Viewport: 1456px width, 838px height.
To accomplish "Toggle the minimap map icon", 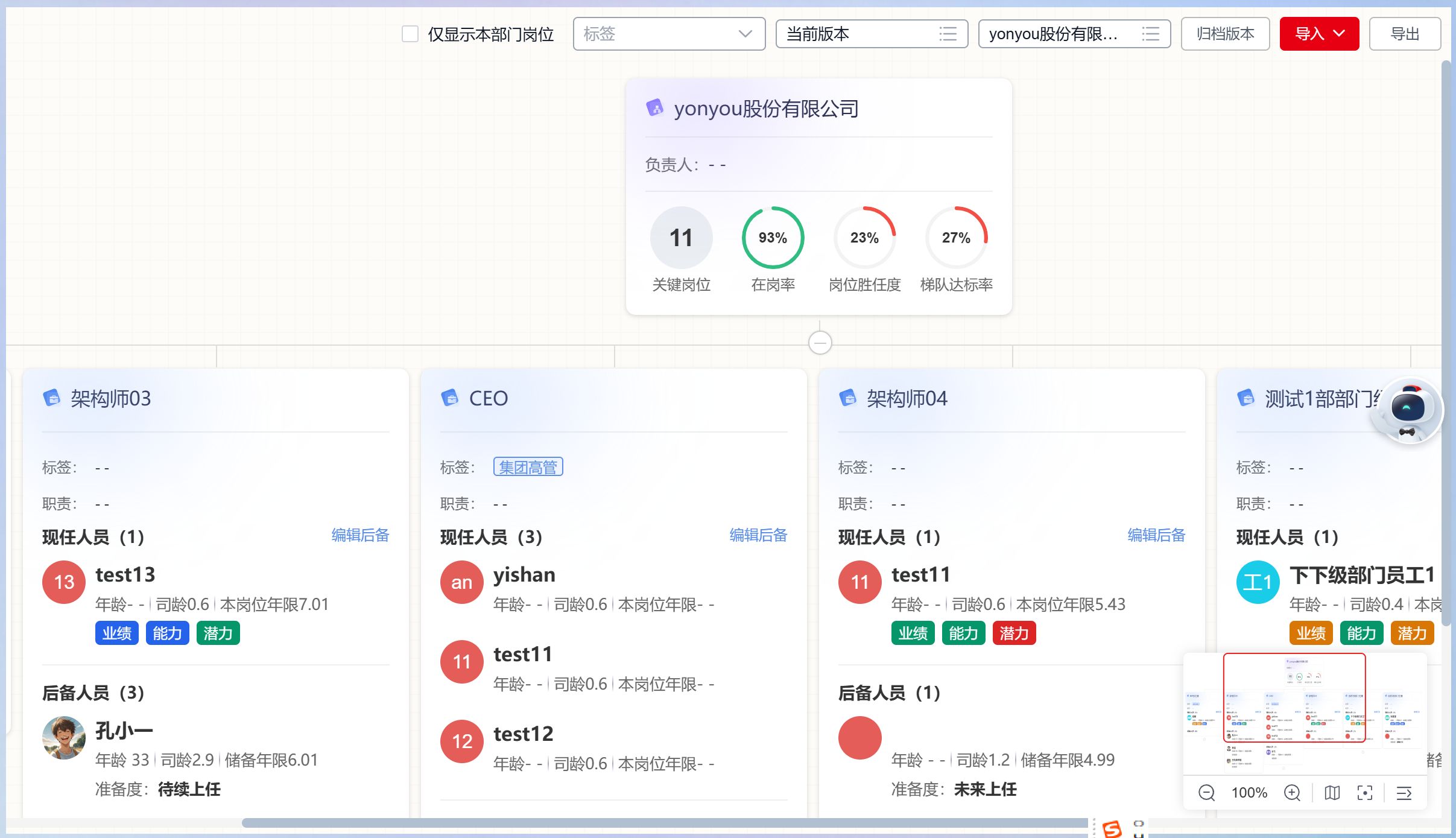I will [1332, 793].
